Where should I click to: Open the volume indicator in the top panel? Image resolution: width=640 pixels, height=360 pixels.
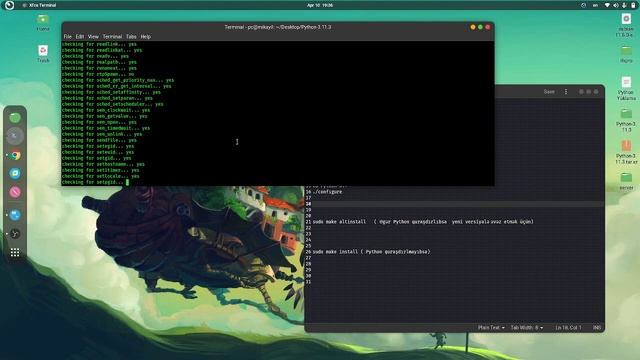(x=616, y=5)
